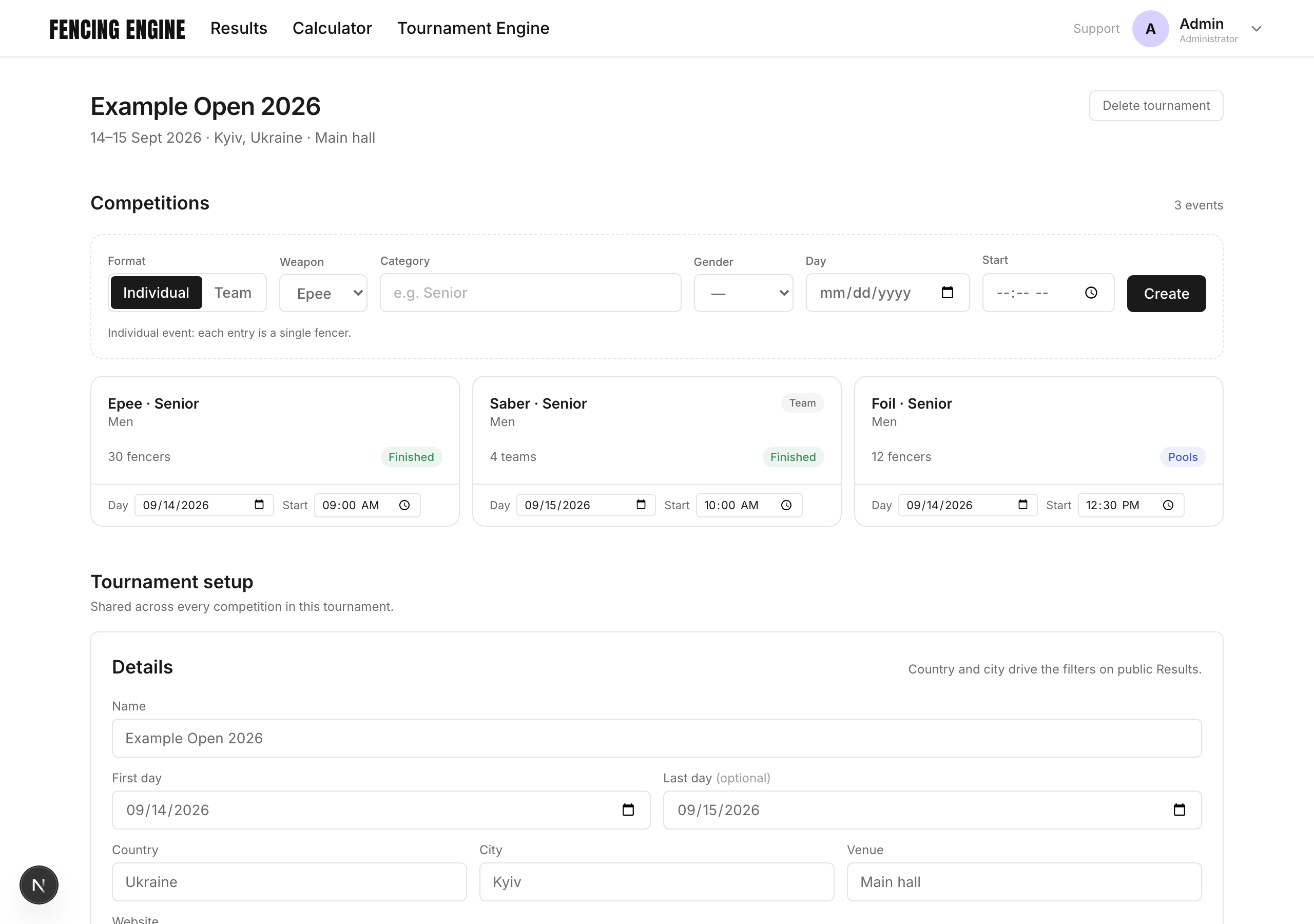This screenshot has height=924, width=1314.
Task: Click the Team tag on Saber Senior
Action: (802, 403)
